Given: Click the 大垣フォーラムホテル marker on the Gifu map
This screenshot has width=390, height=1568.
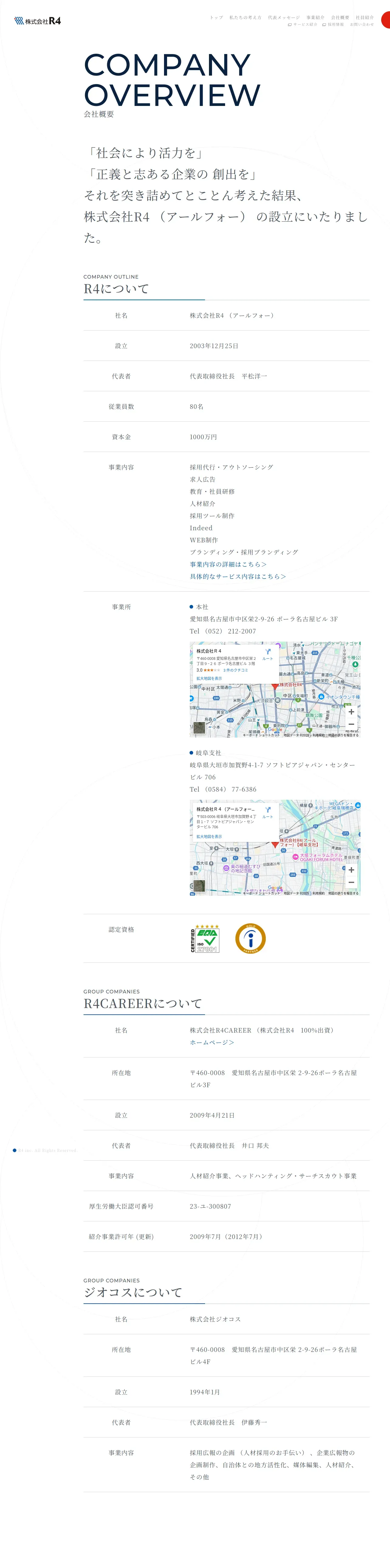Looking at the screenshot, I should [296, 857].
